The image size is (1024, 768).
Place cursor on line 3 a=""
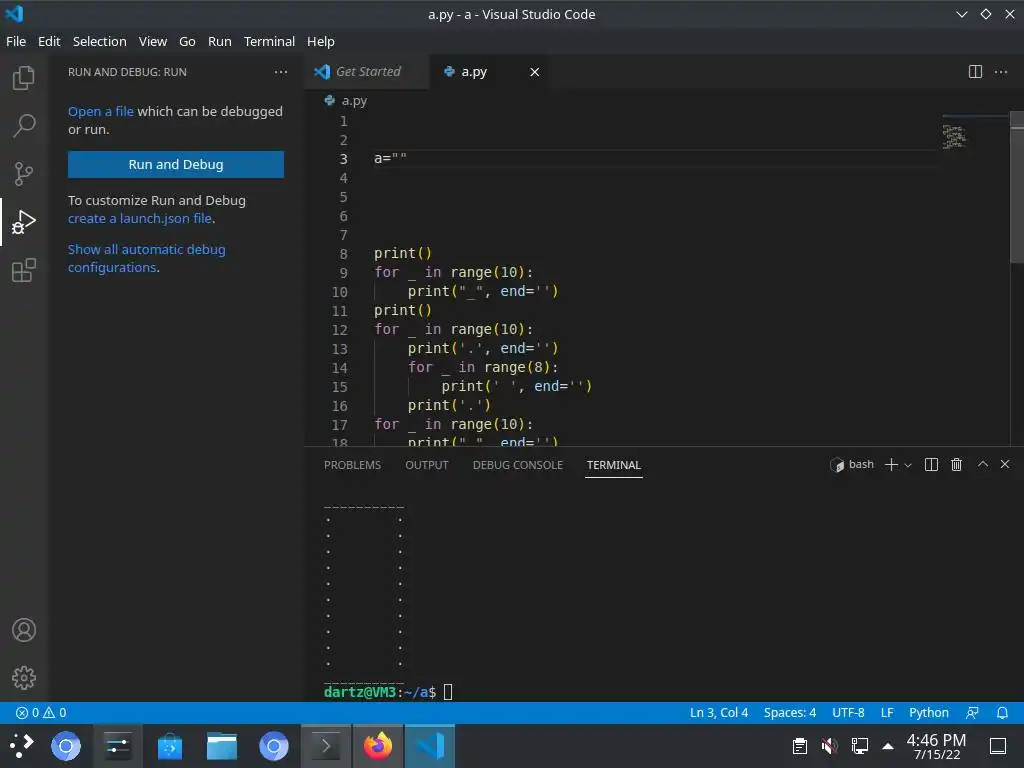point(390,159)
